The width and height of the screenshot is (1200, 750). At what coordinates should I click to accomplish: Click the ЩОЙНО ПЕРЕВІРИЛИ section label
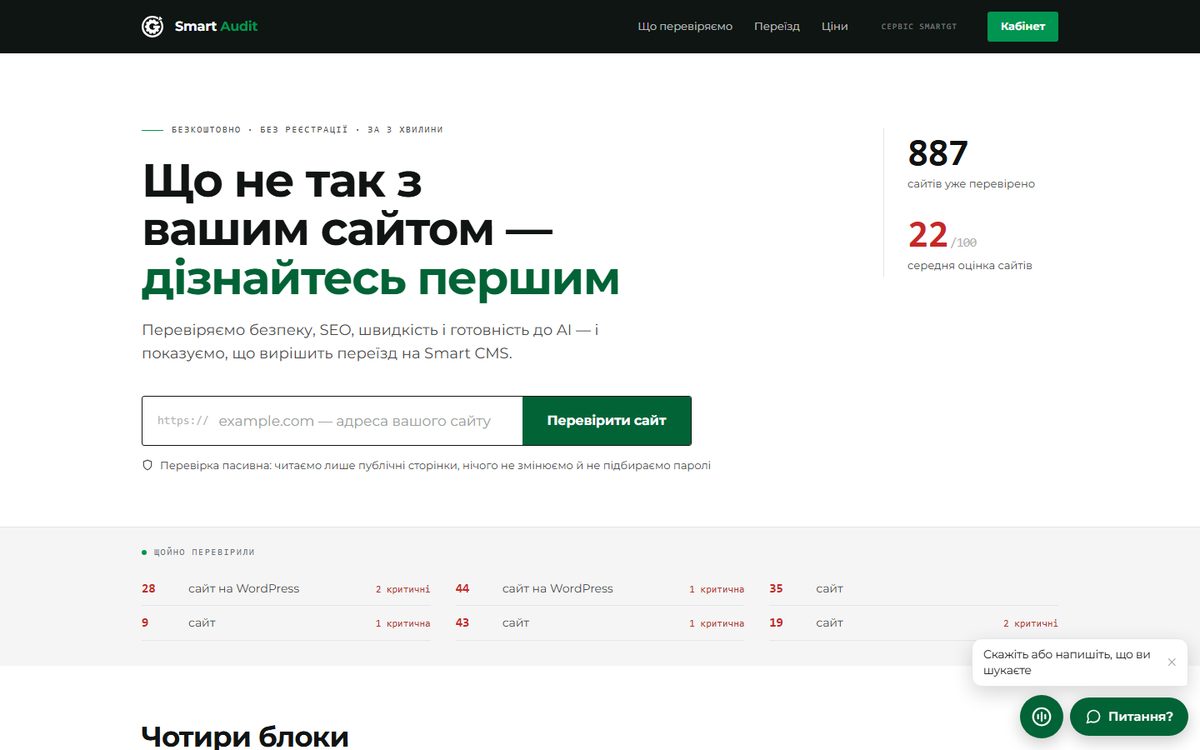pos(204,552)
